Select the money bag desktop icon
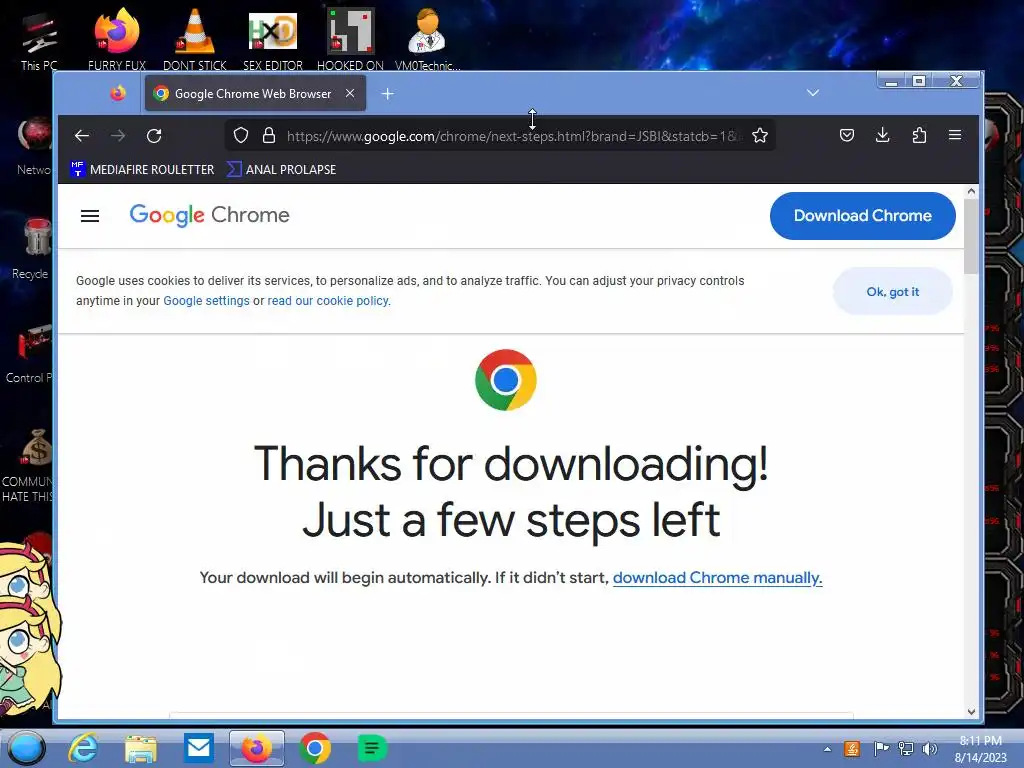This screenshot has height=768, width=1024. click(x=29, y=466)
